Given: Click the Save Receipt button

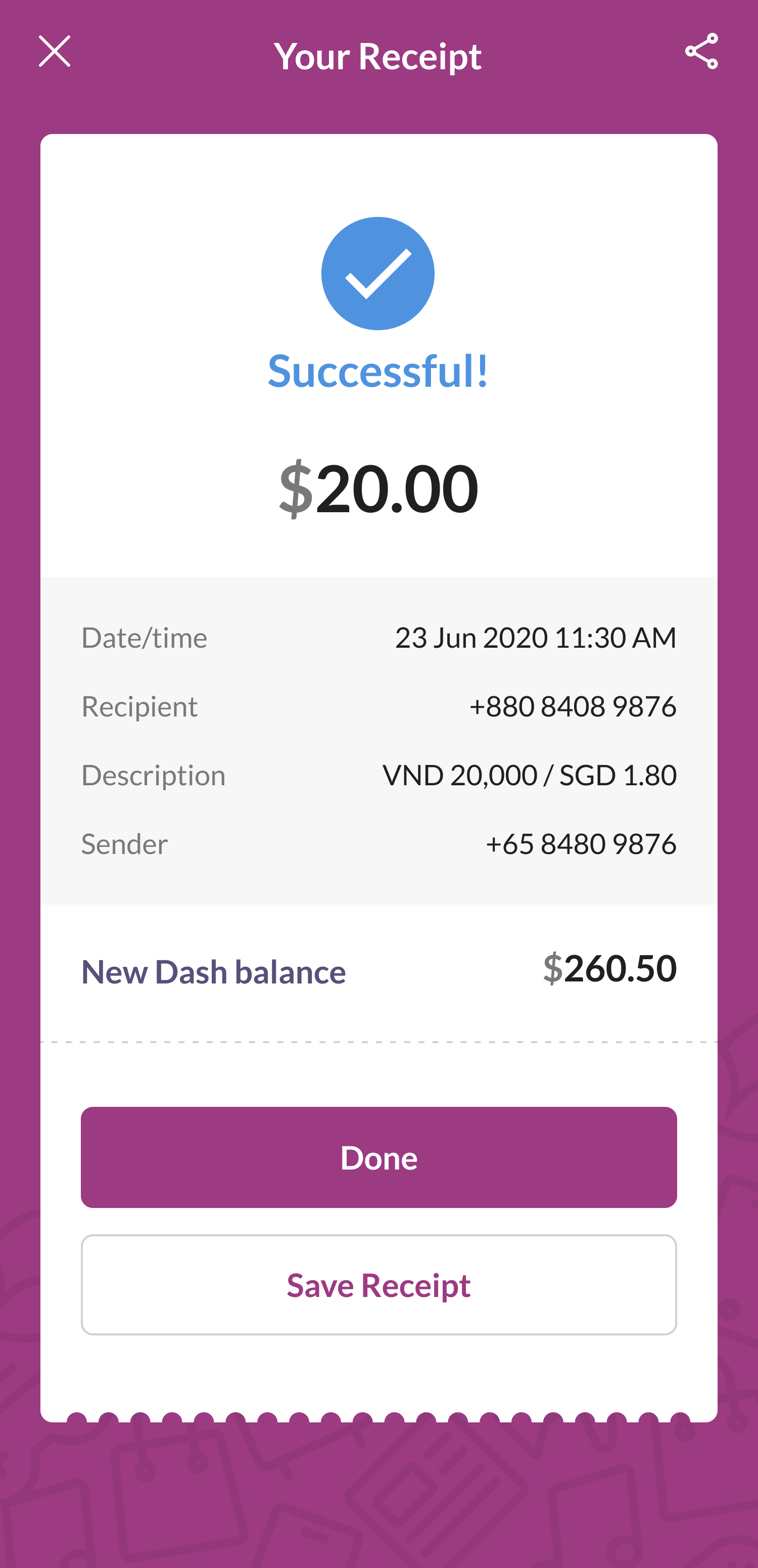Looking at the screenshot, I should pos(379,1285).
